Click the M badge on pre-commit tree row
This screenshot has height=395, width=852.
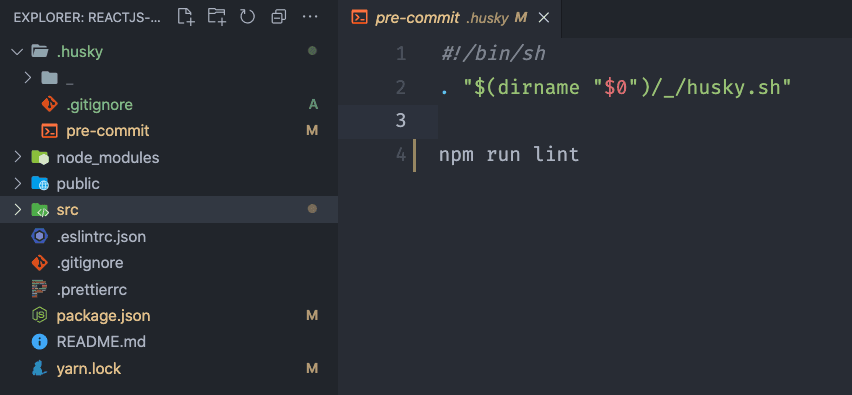[312, 131]
